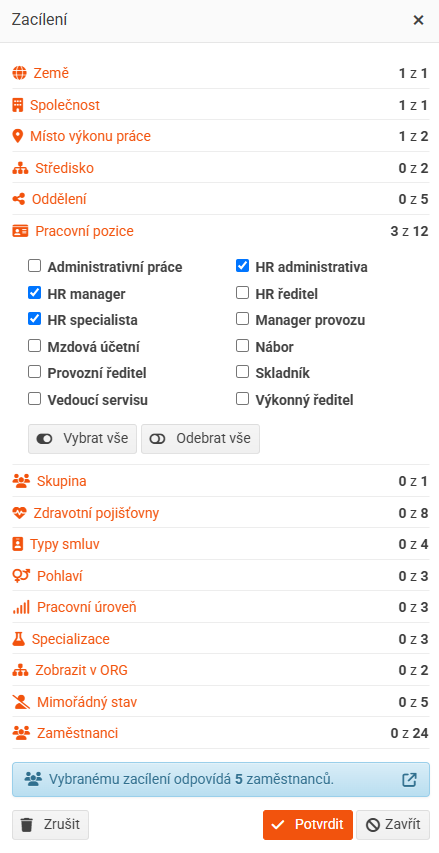Viewport: 439px width, 853px height.
Task: Check the Mzdová účetní checkbox
Action: [34, 345]
